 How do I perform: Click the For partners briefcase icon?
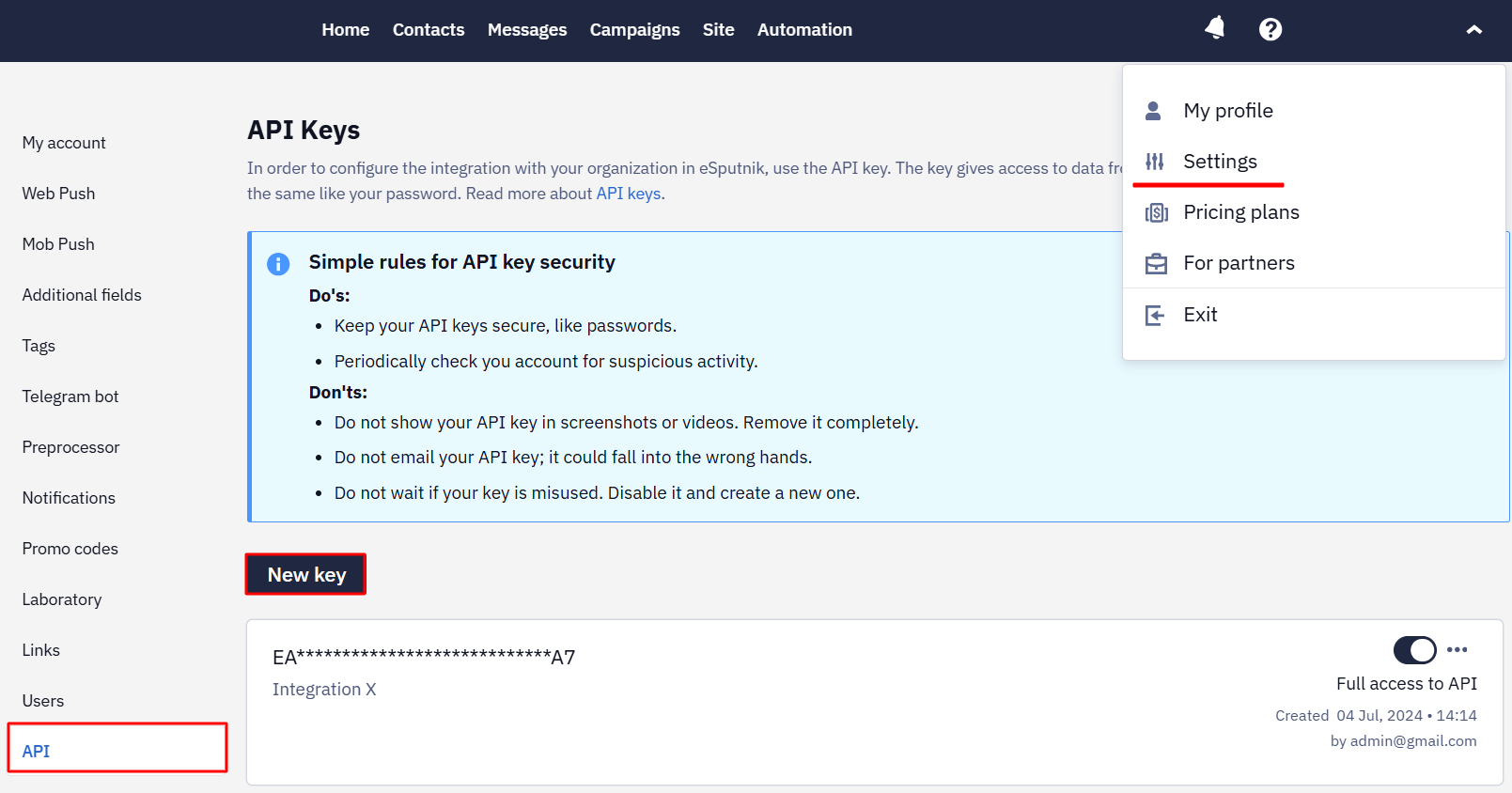1156,263
